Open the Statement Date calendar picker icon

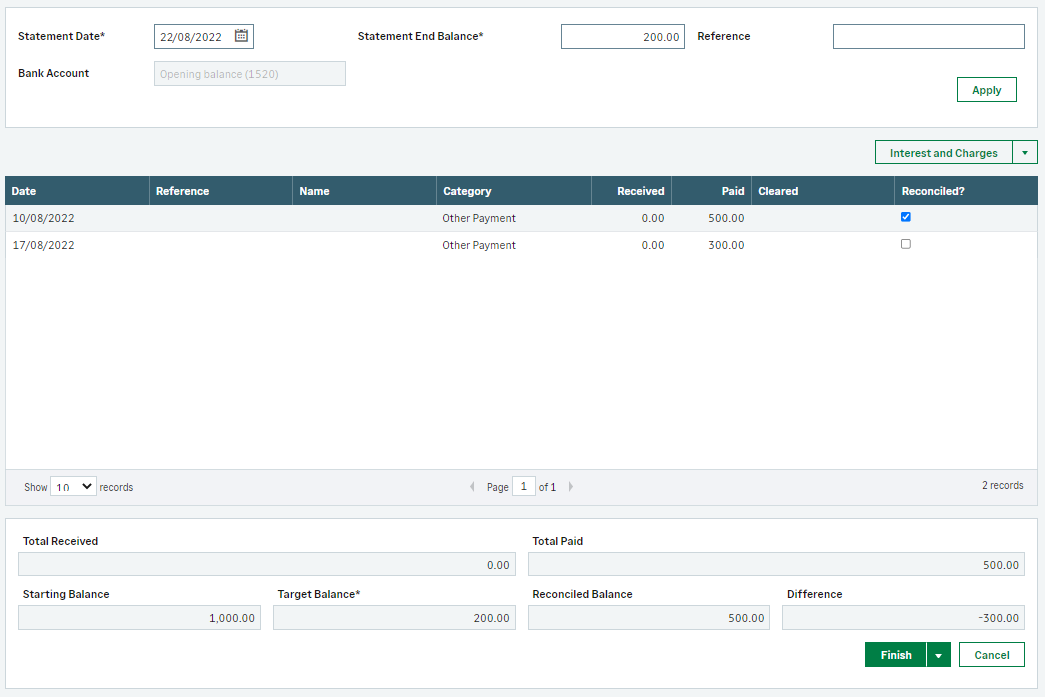click(x=241, y=37)
